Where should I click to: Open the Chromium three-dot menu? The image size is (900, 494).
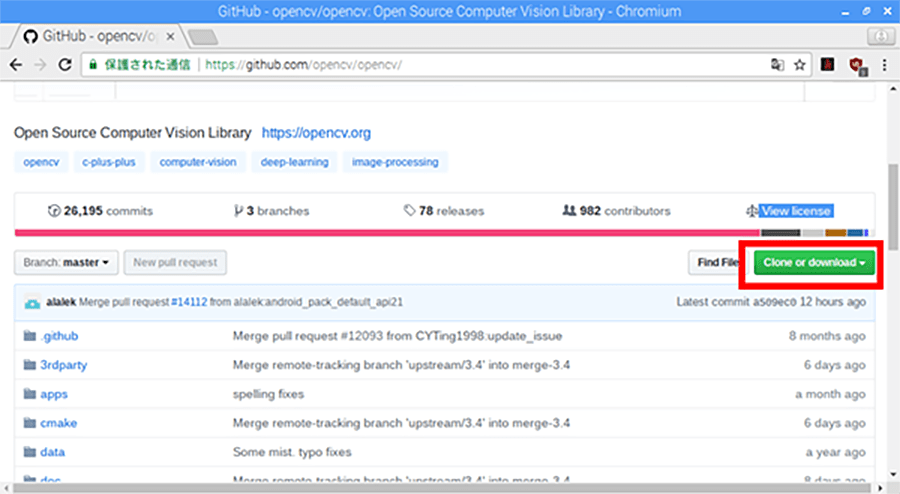[885, 65]
